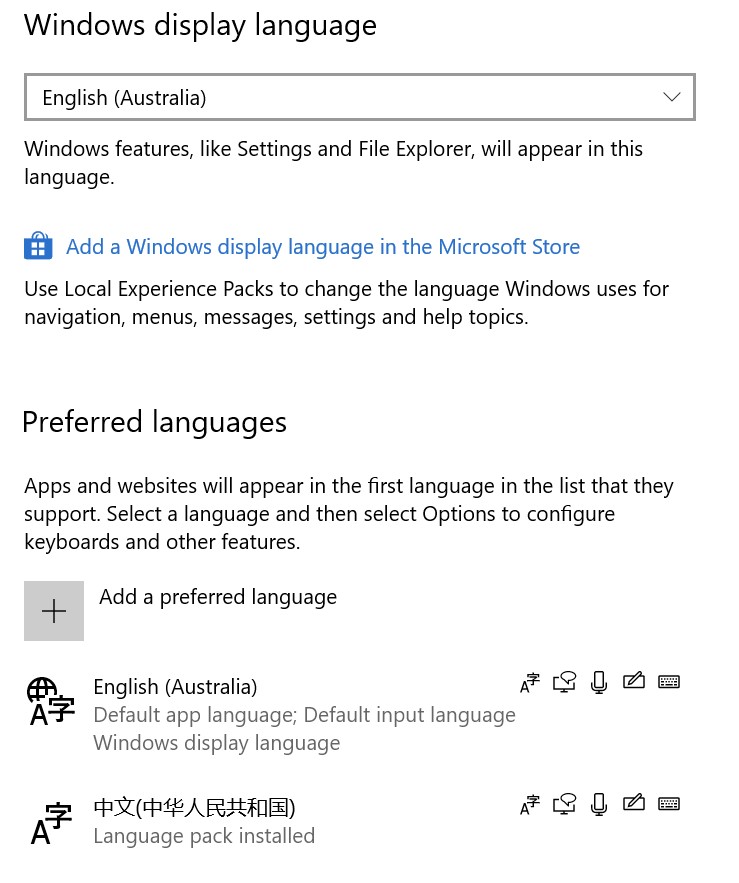Click the Microsoft Store bag icon
Screen dimensions: 739x883
(38, 246)
